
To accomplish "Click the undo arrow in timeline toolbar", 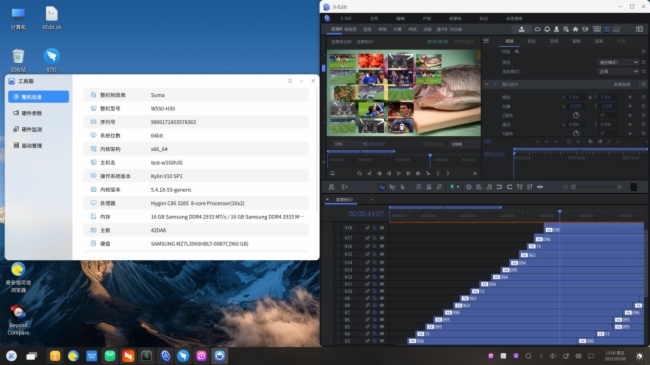I will [500, 187].
